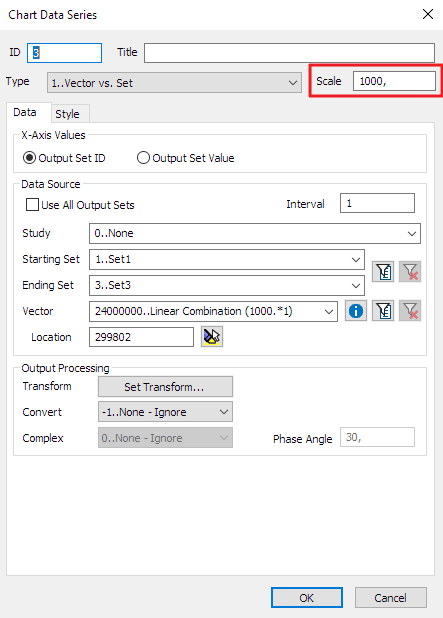Open the Type dropdown showing Vector vs. Set

174,83
